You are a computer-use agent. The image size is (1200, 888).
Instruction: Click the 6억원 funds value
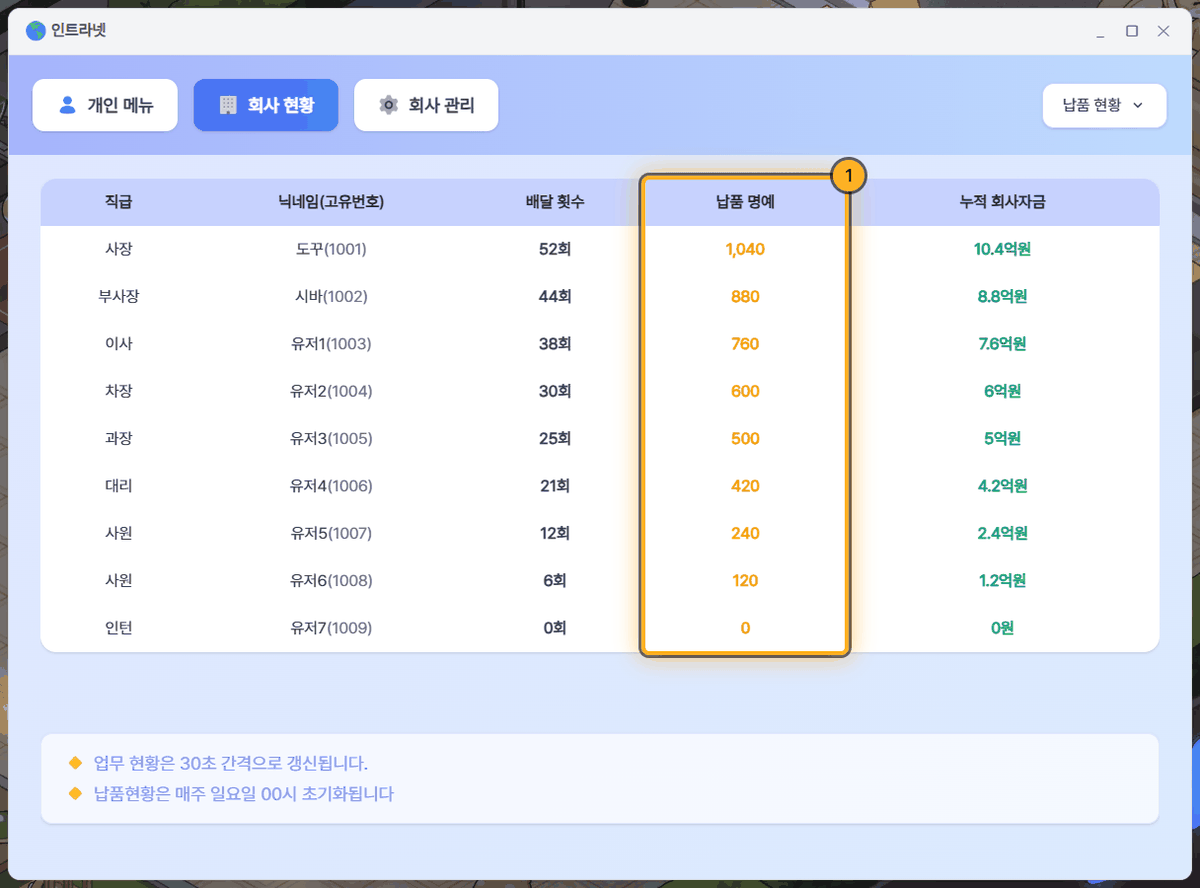(1003, 391)
